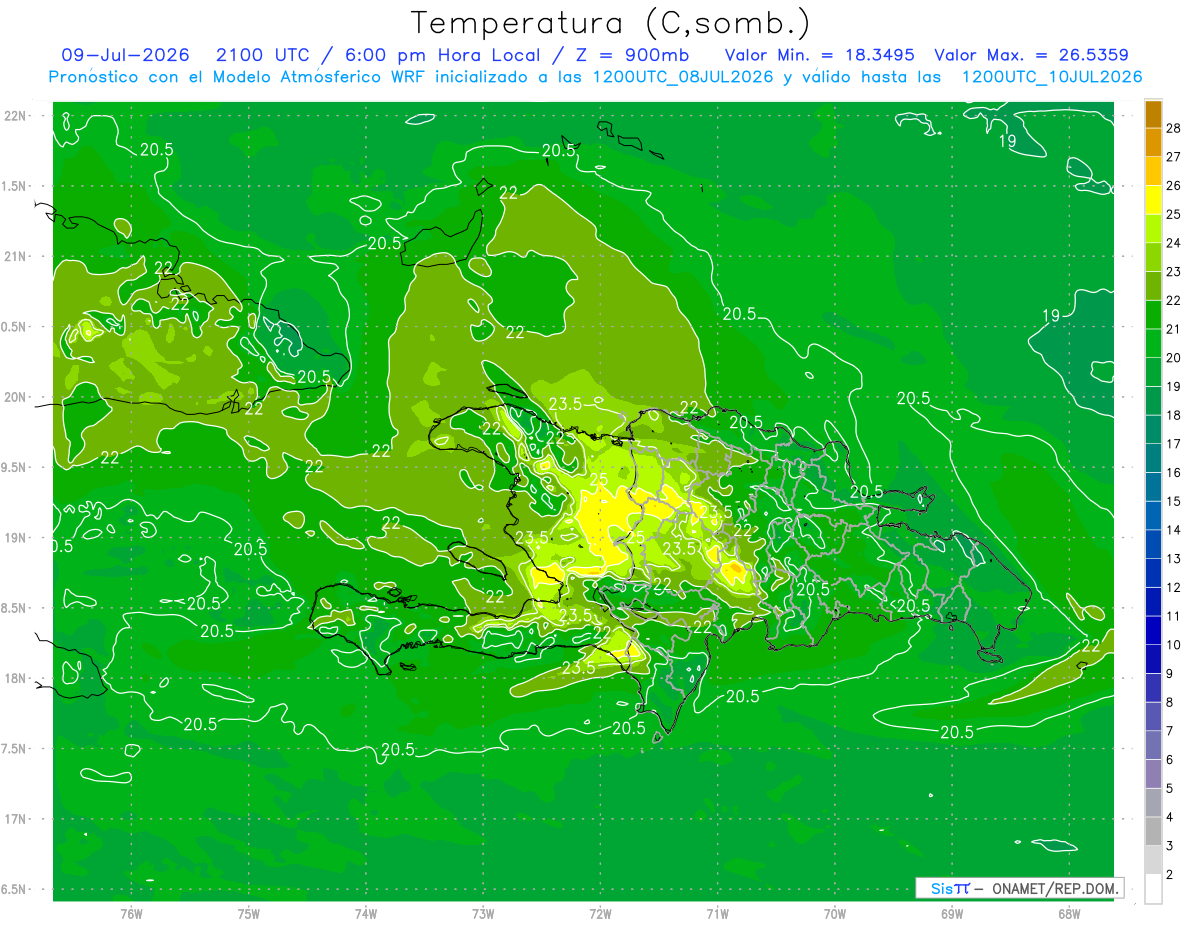Click the '76W' longitude axis label
Screen dimensions: 1200x927
coord(131,913)
